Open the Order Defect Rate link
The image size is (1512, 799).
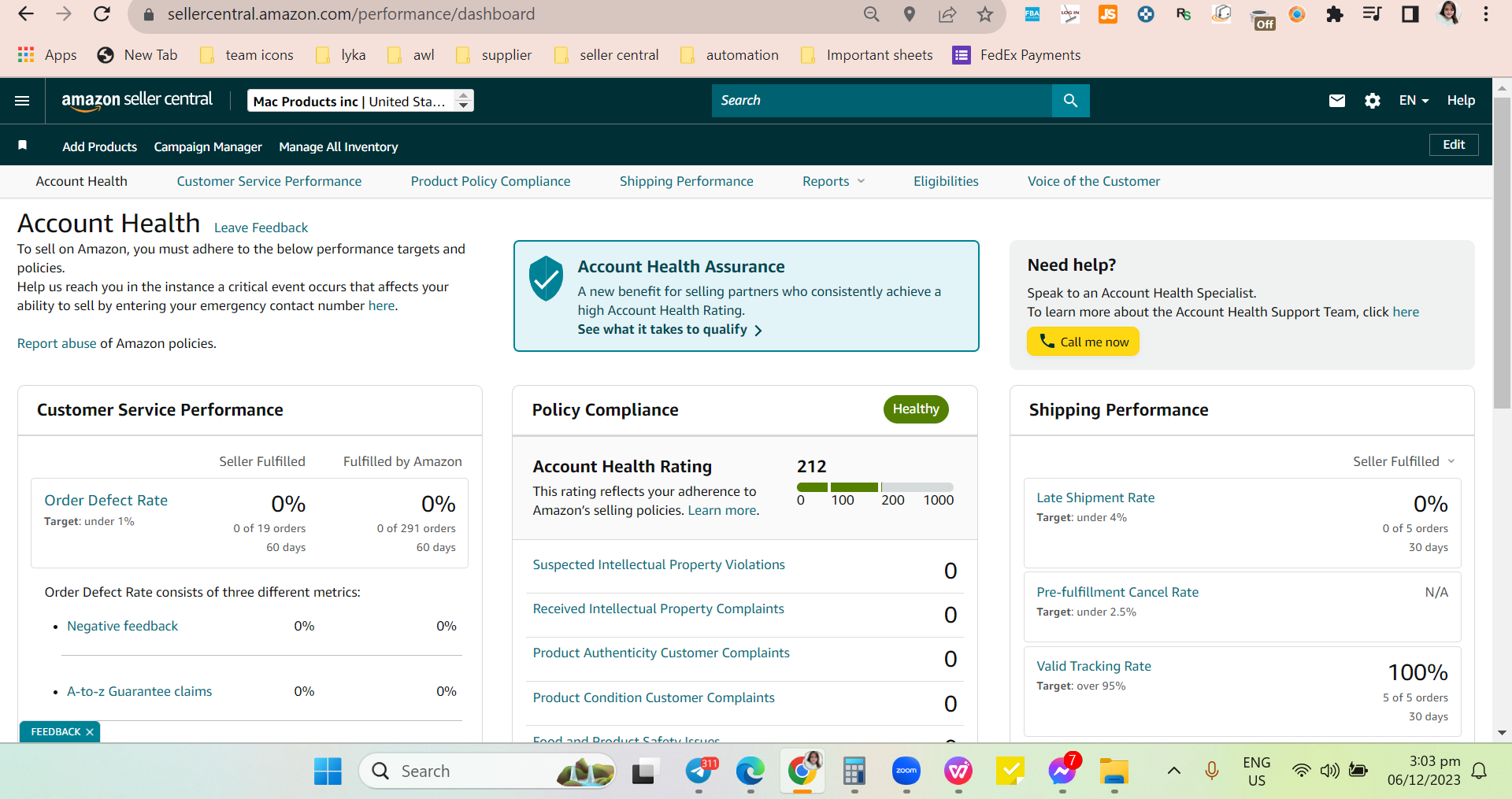[x=106, y=501]
